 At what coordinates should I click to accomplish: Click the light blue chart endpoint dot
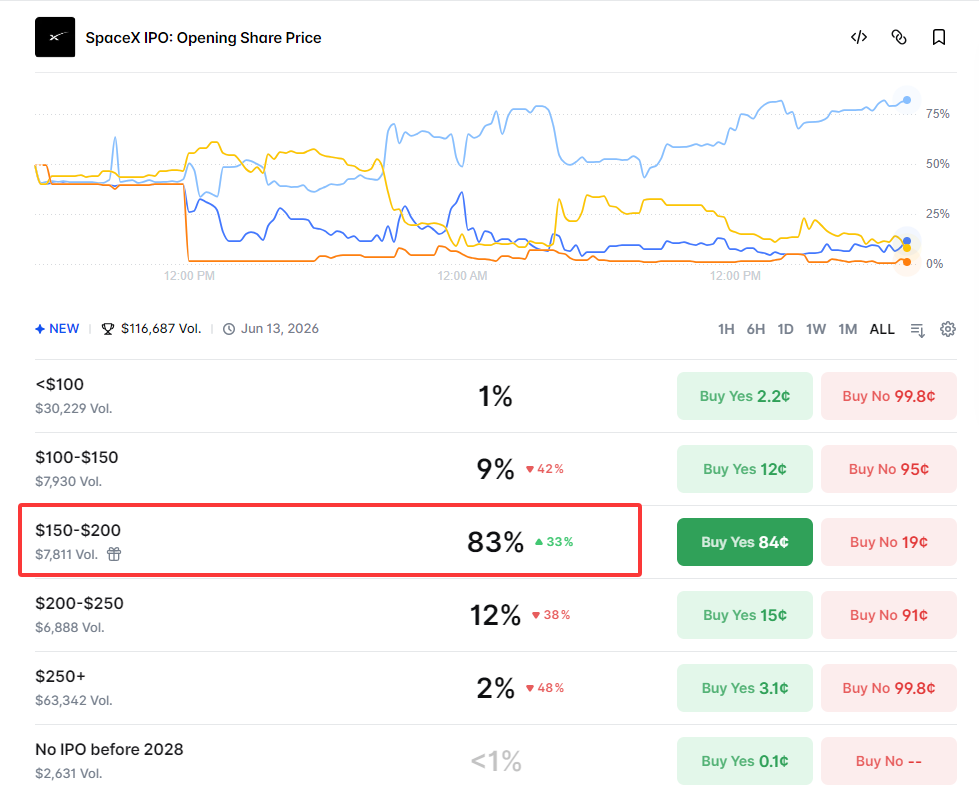[907, 100]
